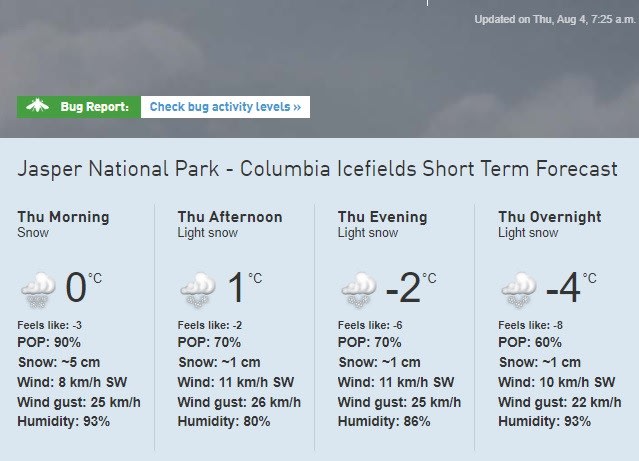
Task: Click the 0°C morning temperature
Action: 84,287
